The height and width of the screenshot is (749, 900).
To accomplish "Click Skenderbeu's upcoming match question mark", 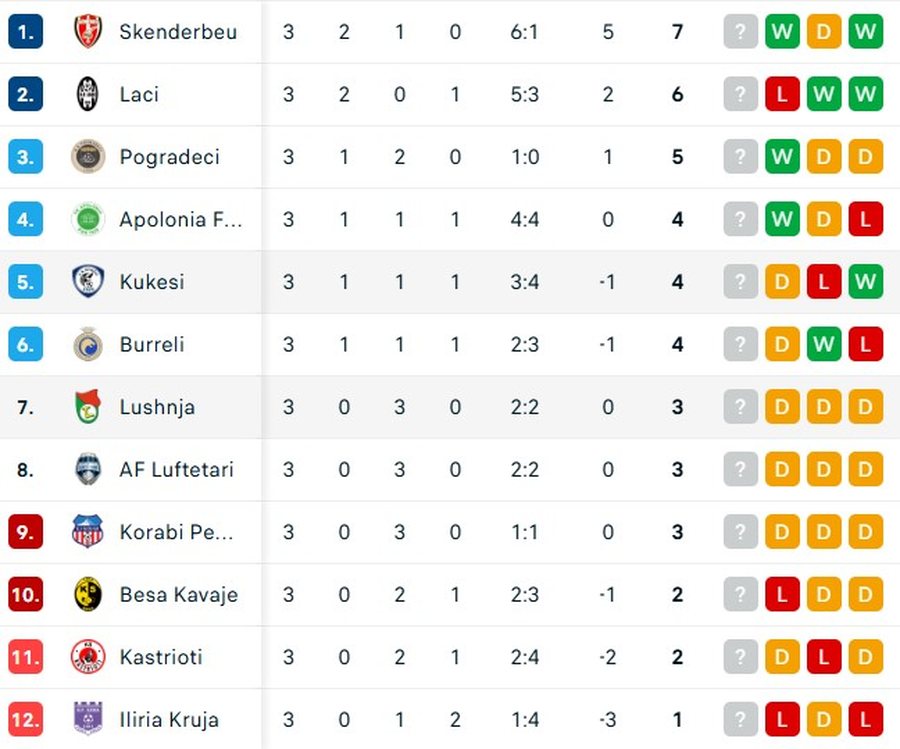I will click(x=740, y=32).
